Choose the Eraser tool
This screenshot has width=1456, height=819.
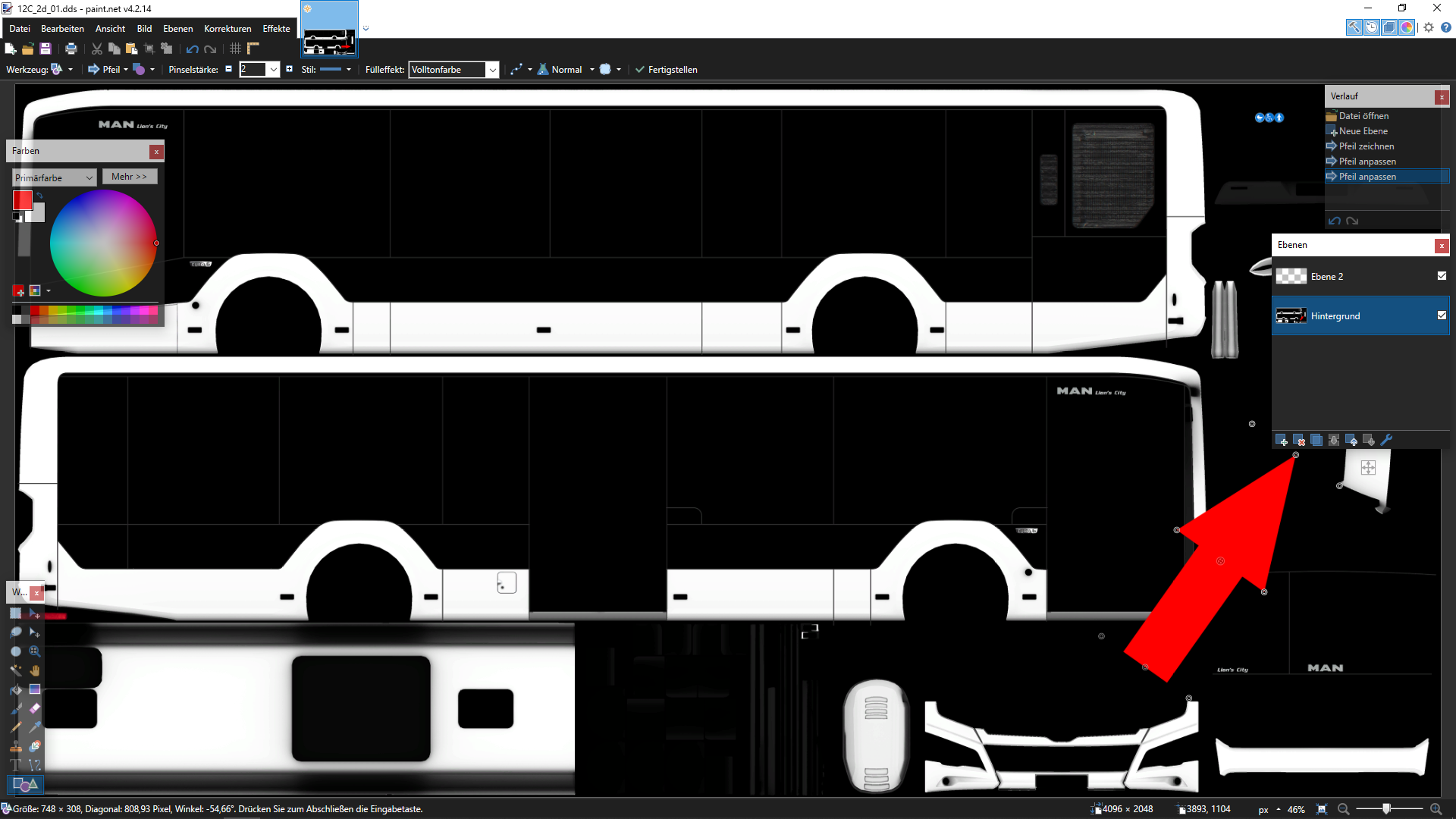click(x=35, y=708)
